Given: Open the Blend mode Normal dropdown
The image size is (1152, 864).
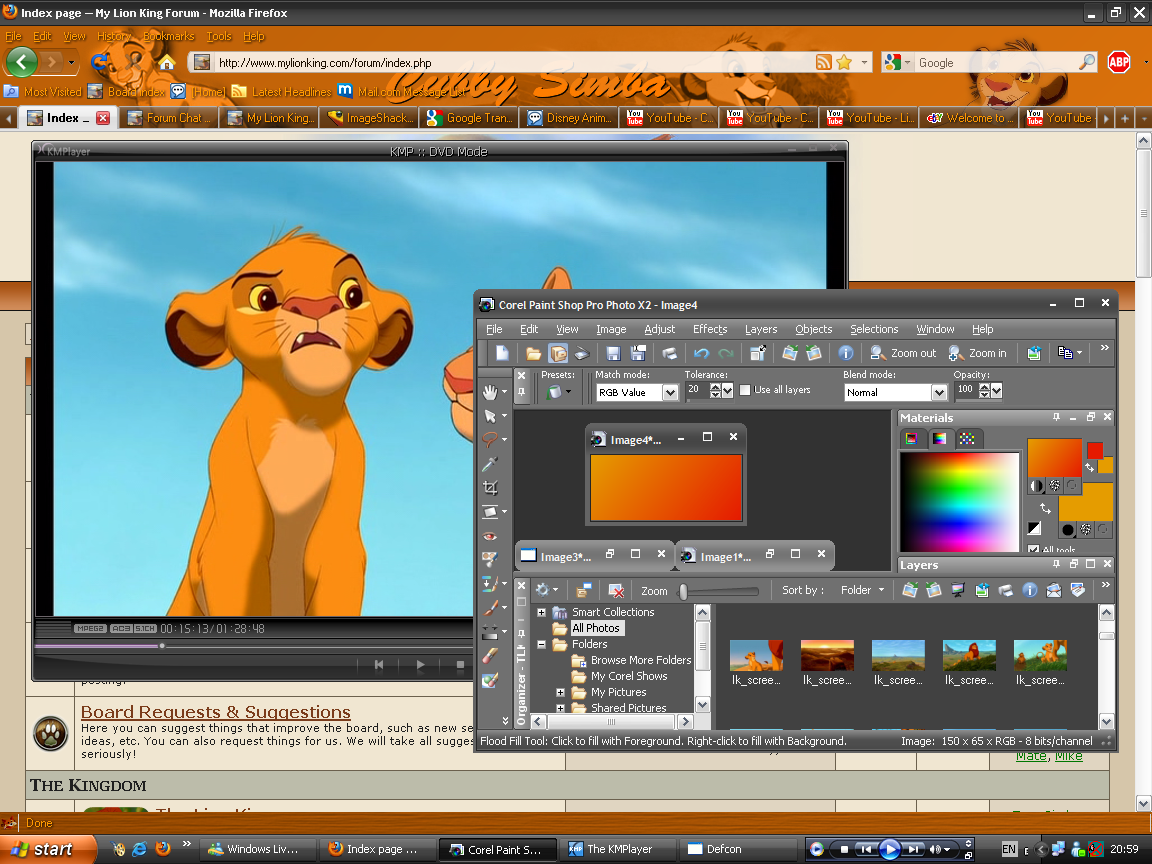Looking at the screenshot, I should [938, 393].
